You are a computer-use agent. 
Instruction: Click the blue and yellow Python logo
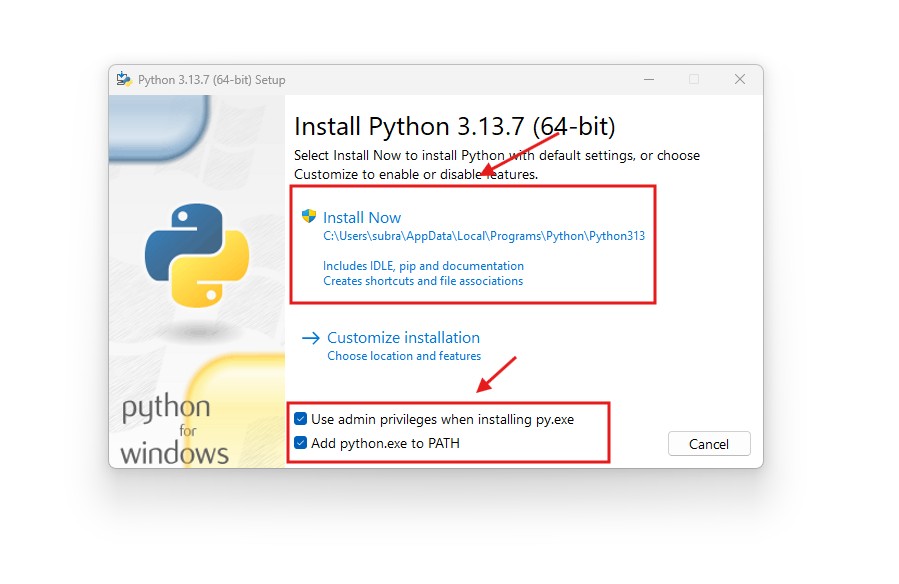(x=196, y=254)
